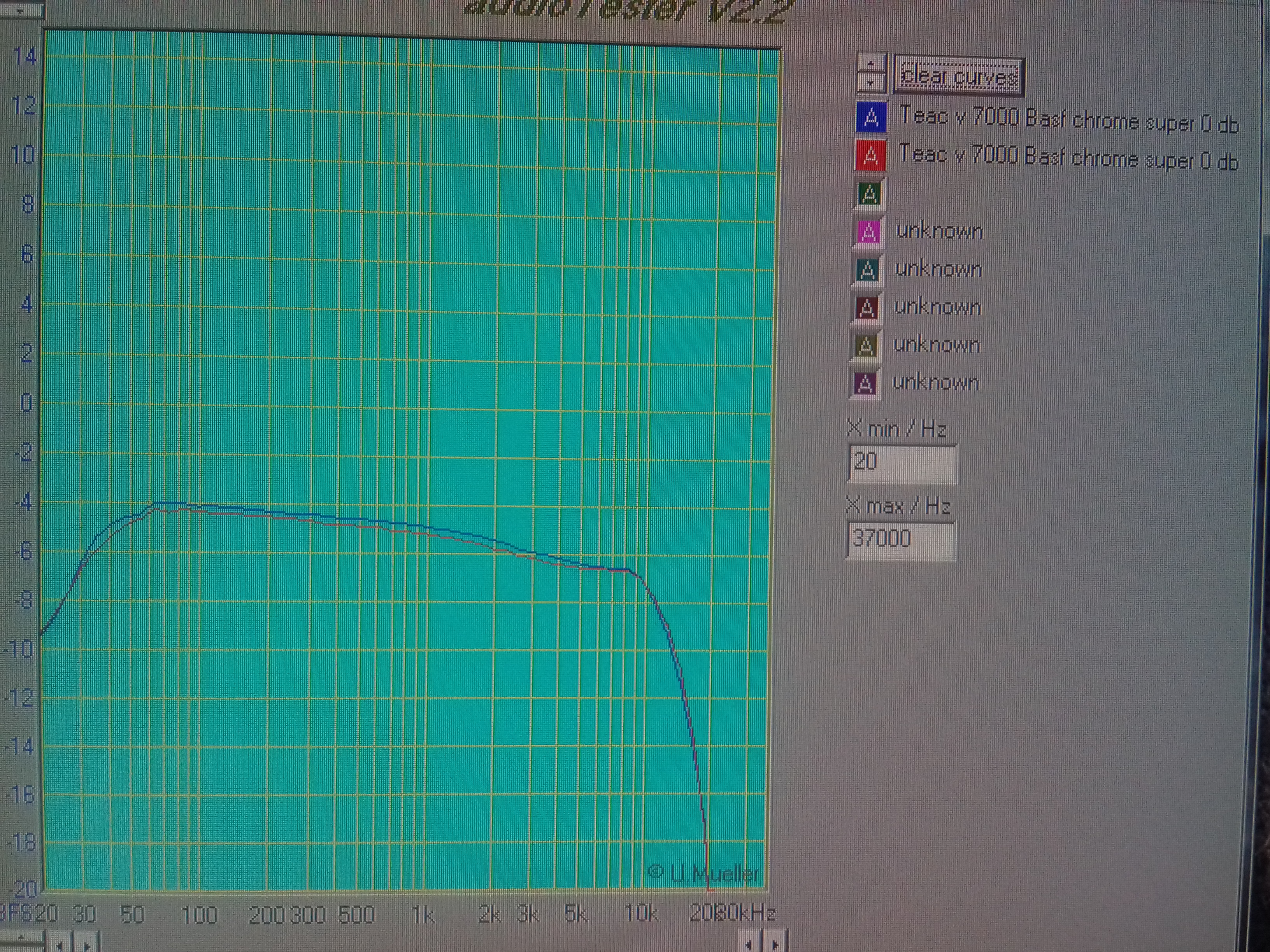This screenshot has height=952, width=1270.
Task: Click left arrow at graph bottom-left
Action: (x=60, y=944)
